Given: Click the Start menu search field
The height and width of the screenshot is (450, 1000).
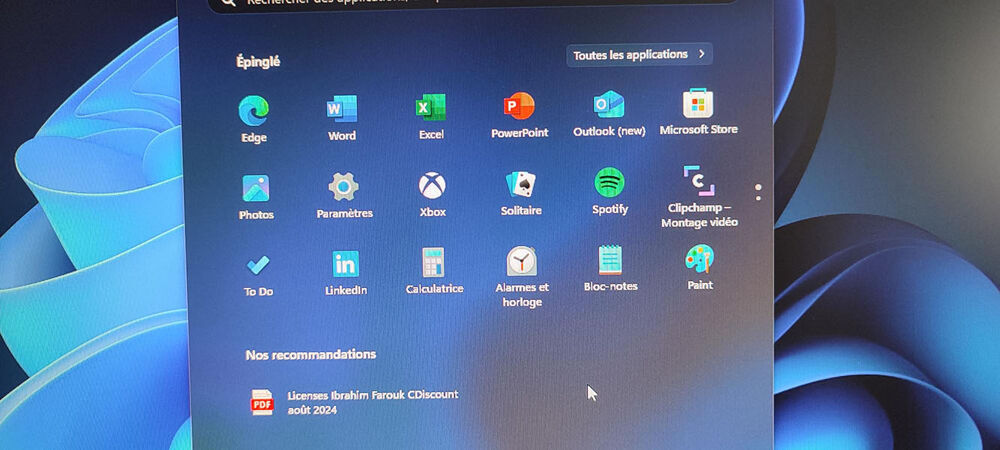Looking at the screenshot, I should [473, 2].
